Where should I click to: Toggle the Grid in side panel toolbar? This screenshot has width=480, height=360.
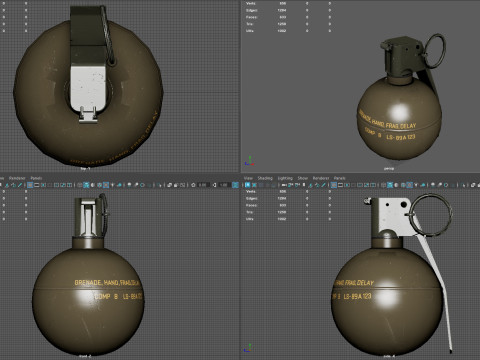[334, 185]
